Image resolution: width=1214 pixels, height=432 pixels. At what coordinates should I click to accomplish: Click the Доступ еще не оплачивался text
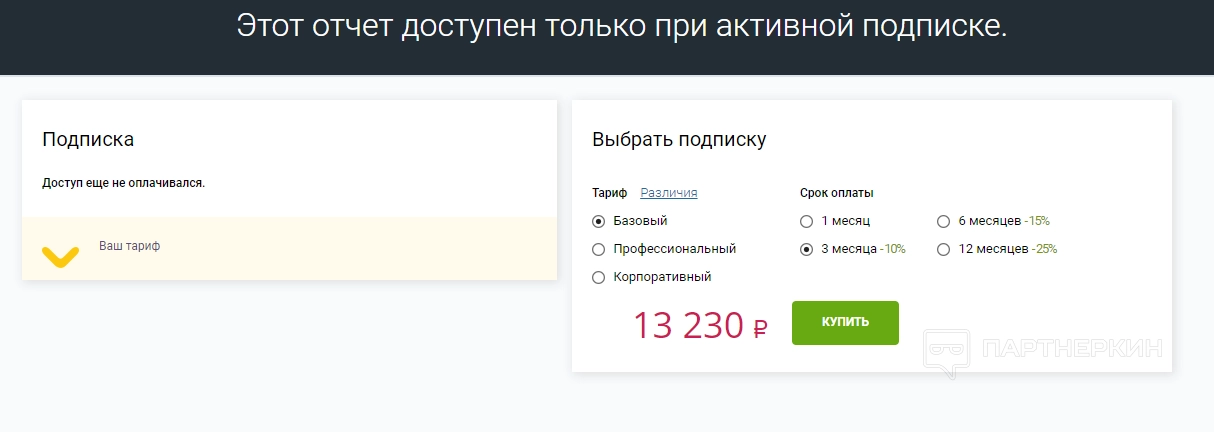pos(123,183)
